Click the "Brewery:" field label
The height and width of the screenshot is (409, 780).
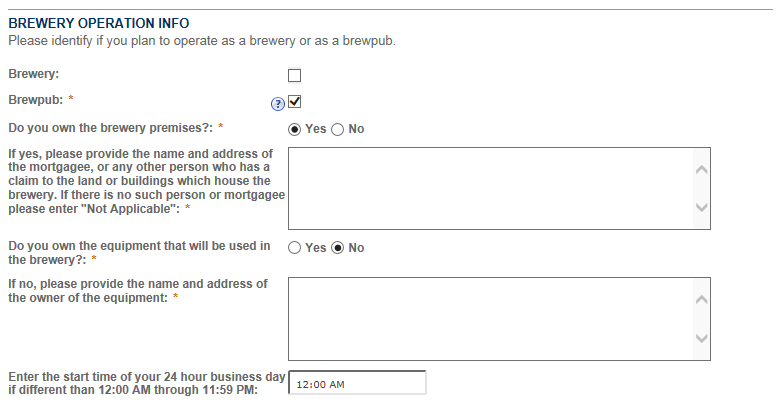tap(33, 73)
